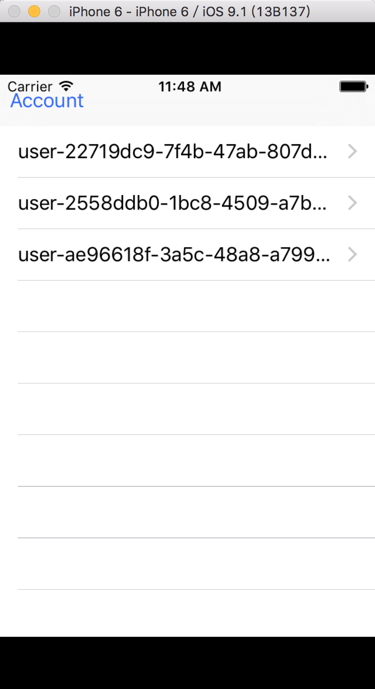Minimize simulator with the yellow button
The image size is (375, 689).
34,11
